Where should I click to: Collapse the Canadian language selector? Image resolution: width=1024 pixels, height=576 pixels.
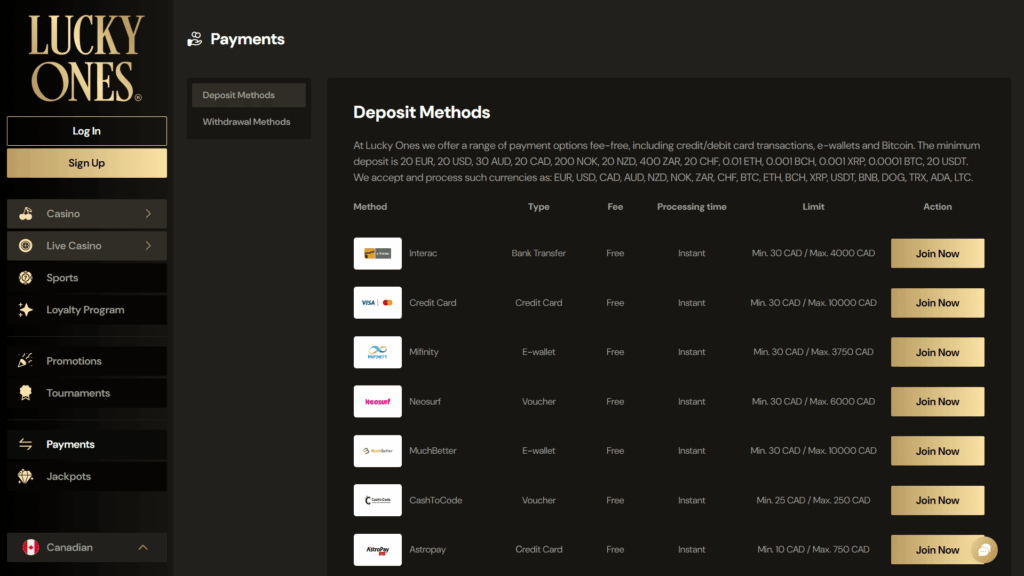[143, 547]
